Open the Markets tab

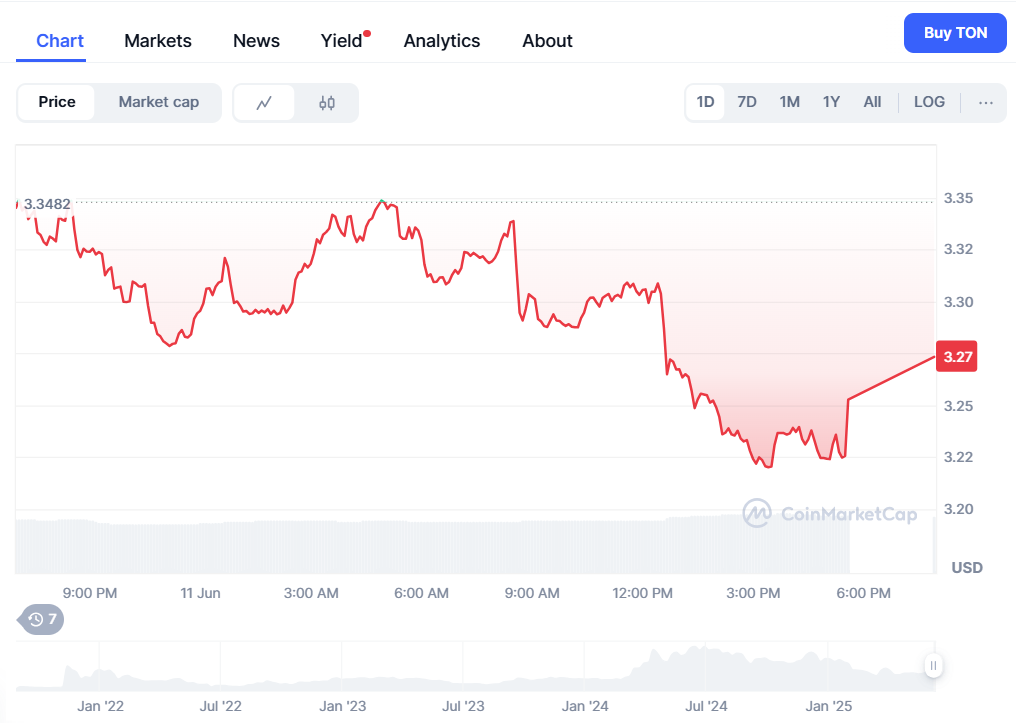point(158,41)
